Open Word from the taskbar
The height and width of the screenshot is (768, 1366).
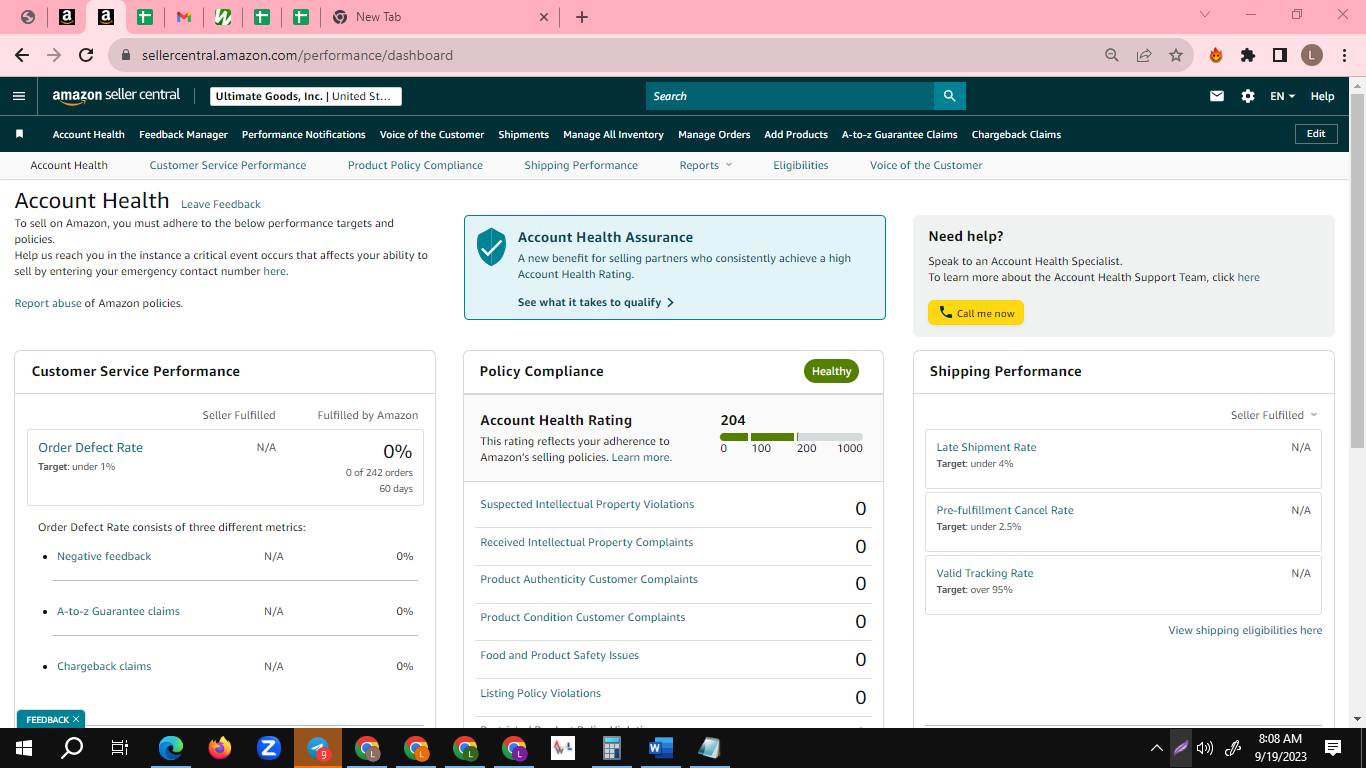click(660, 747)
